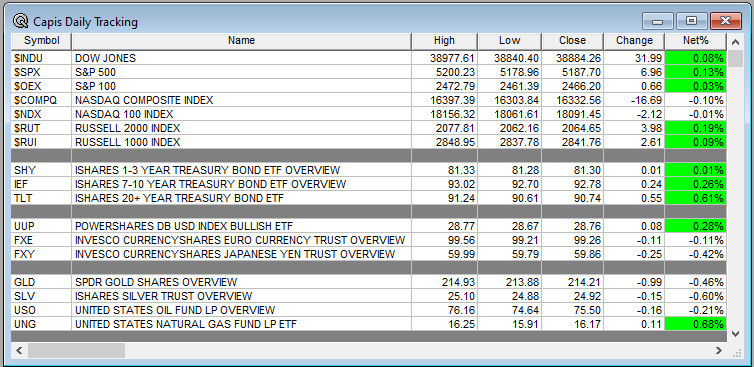Select the $RUT symbol cell

41,128
